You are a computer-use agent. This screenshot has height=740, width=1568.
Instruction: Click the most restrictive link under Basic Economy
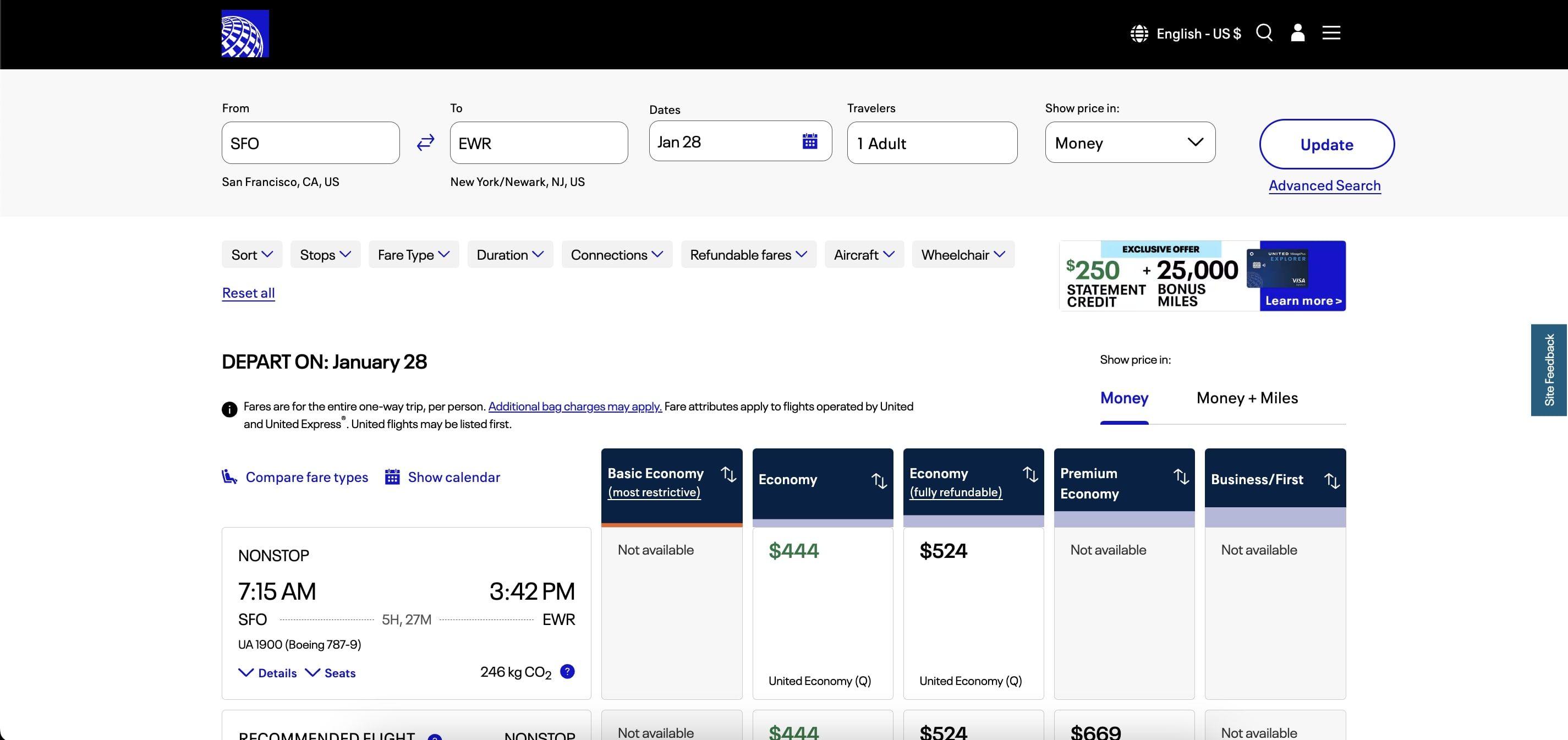[x=654, y=492]
